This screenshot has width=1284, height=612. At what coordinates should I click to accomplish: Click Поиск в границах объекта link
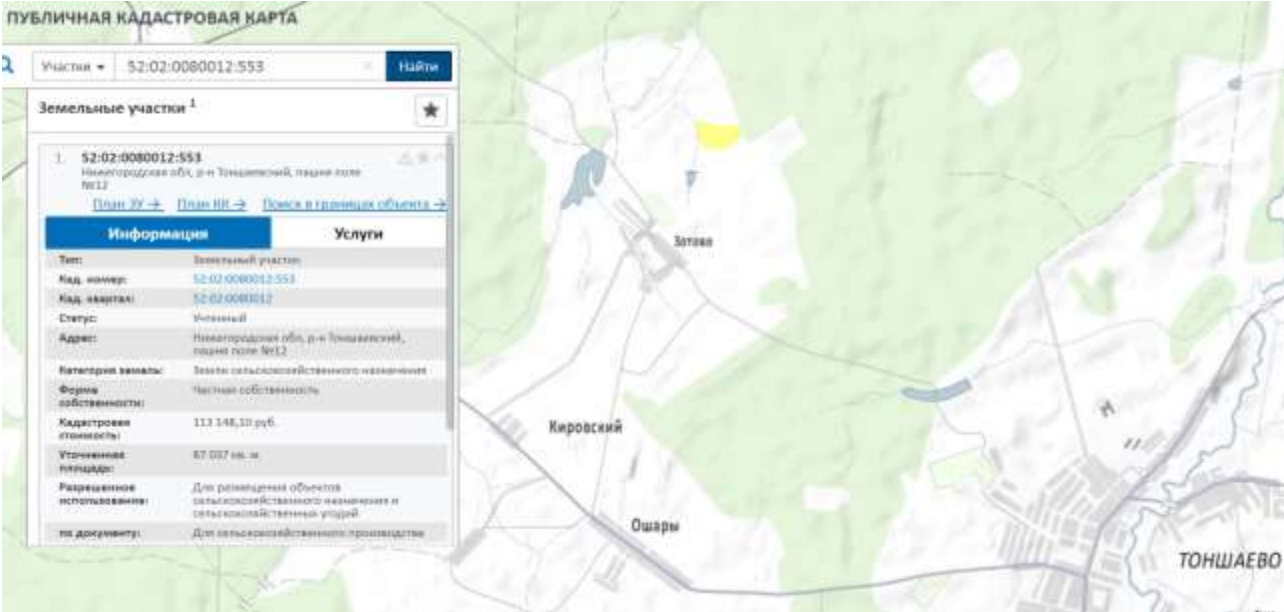point(354,204)
